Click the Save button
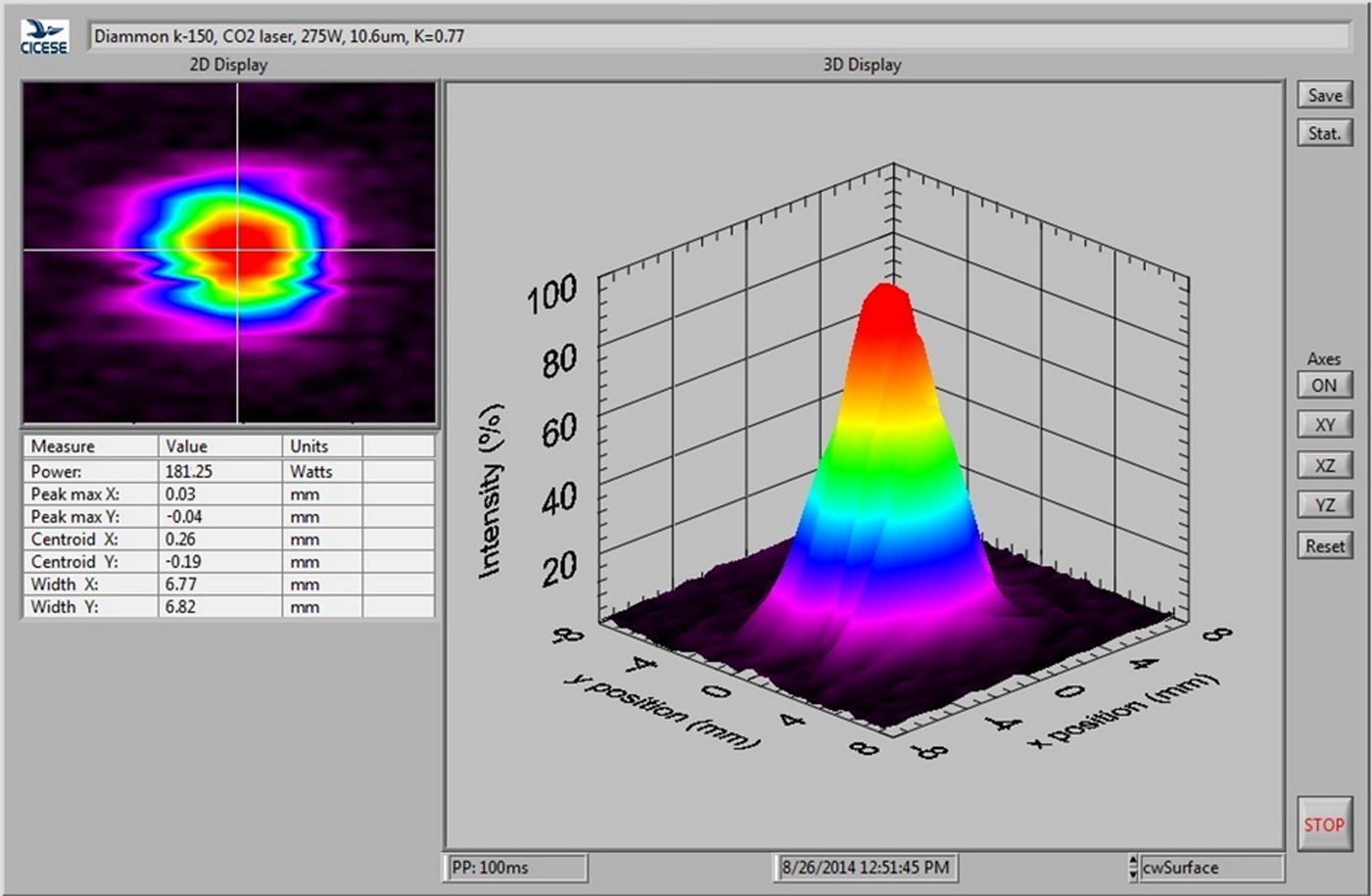This screenshot has height=896, width=1372. click(x=1324, y=95)
